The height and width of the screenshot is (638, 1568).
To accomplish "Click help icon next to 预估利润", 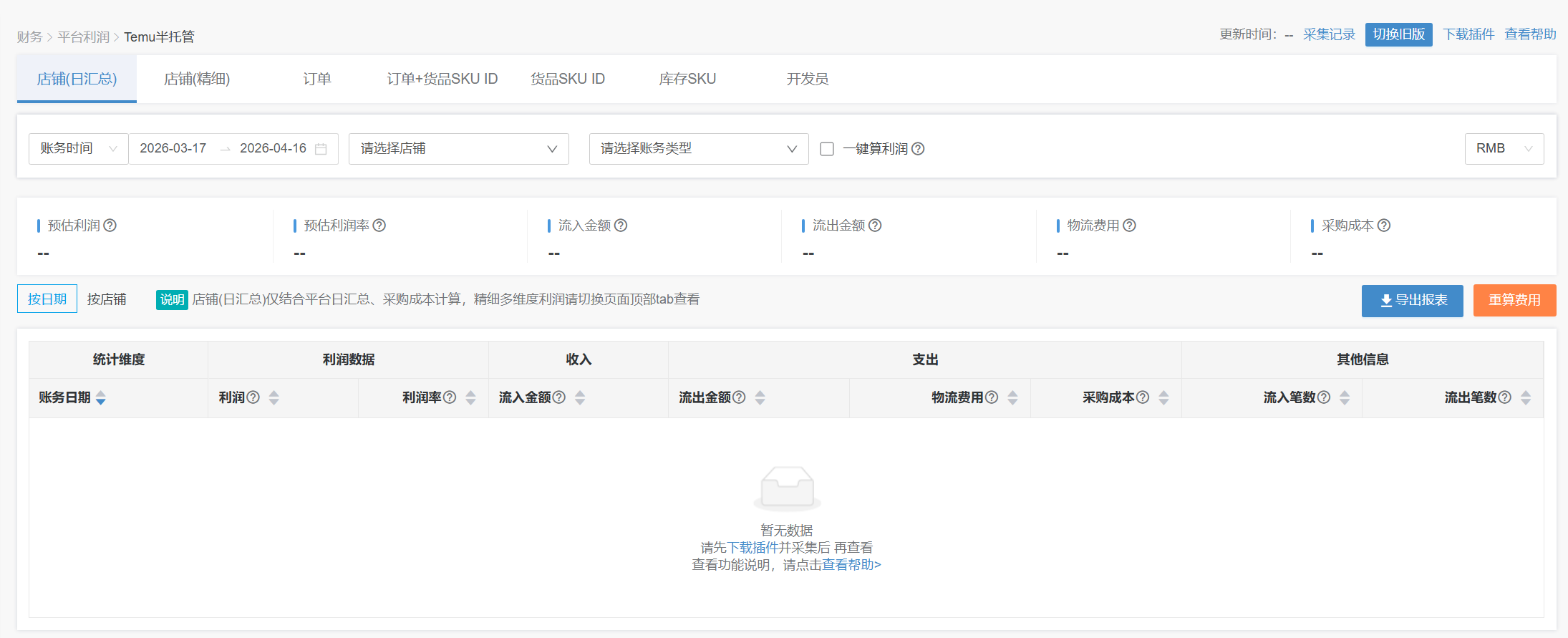I will [x=110, y=226].
